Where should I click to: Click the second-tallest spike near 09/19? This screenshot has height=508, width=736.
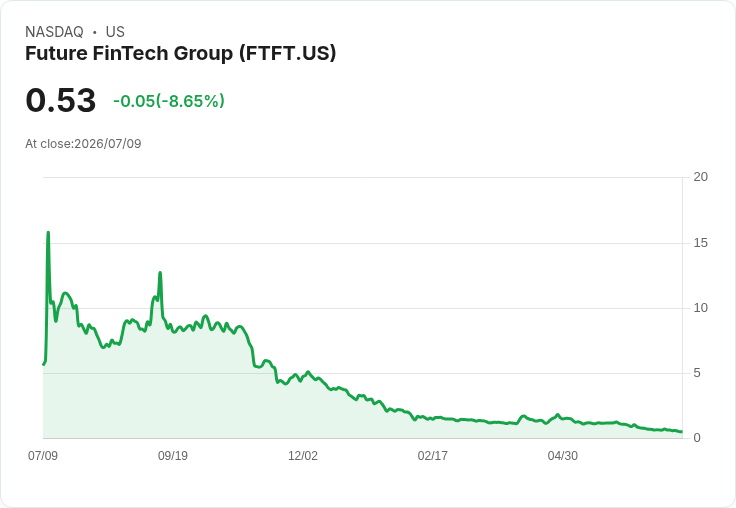tap(160, 272)
